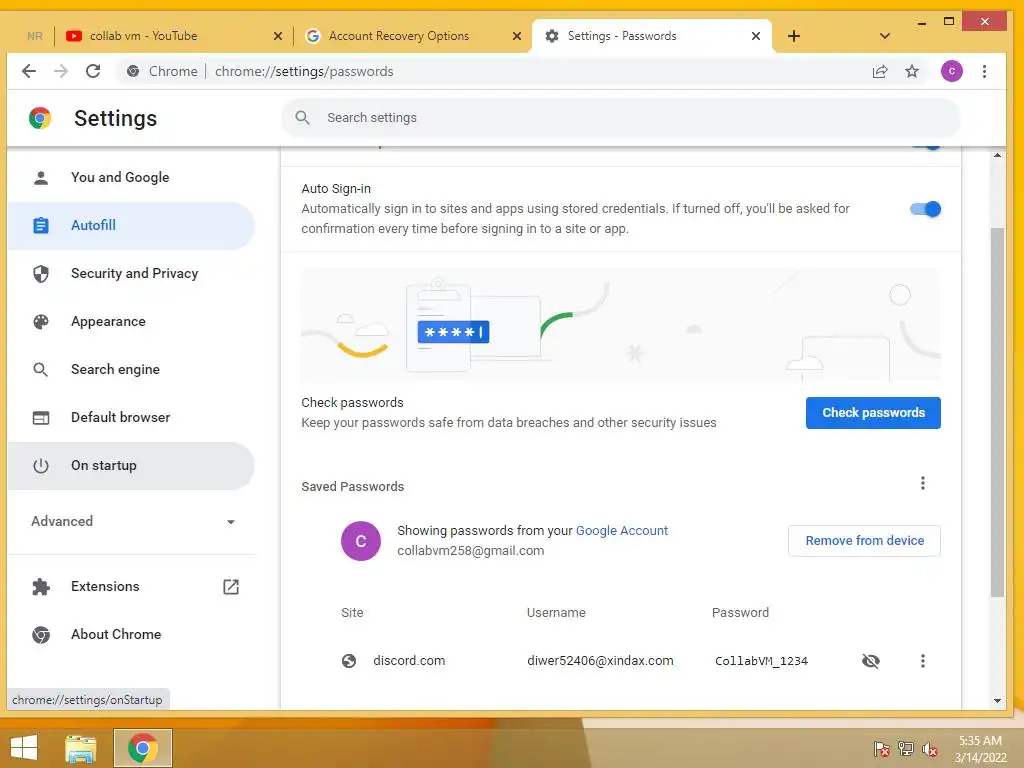Click the palette icon for Appearance

coord(40,321)
